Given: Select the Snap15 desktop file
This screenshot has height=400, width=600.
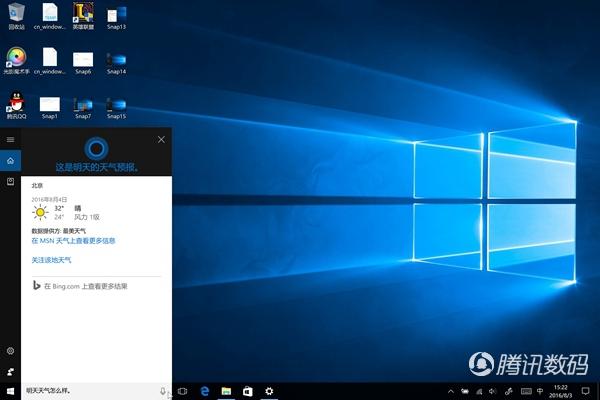Looking at the screenshot, I should click(x=116, y=107).
